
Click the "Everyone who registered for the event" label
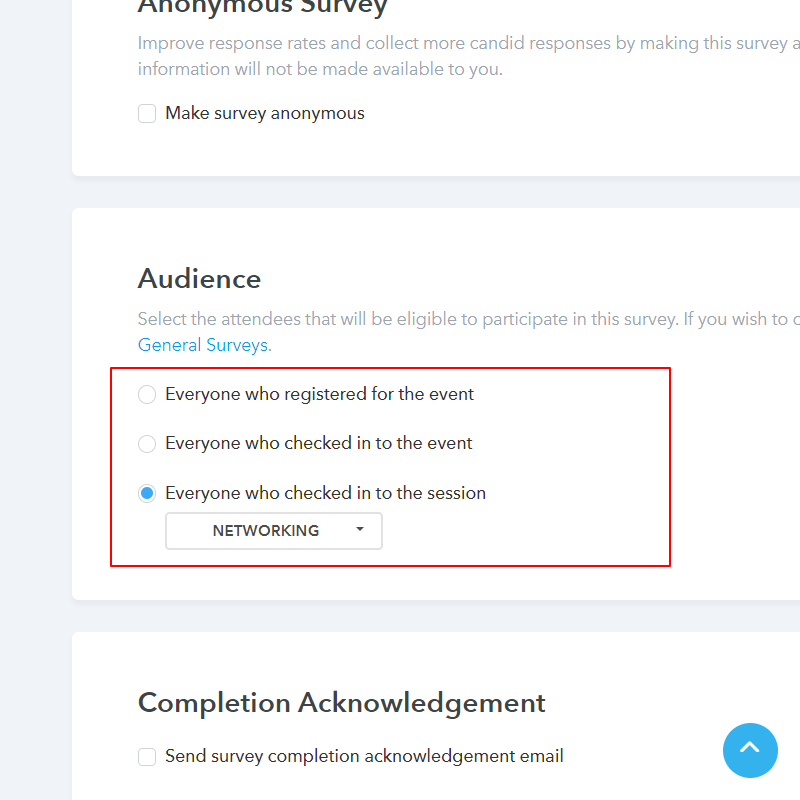click(x=320, y=395)
